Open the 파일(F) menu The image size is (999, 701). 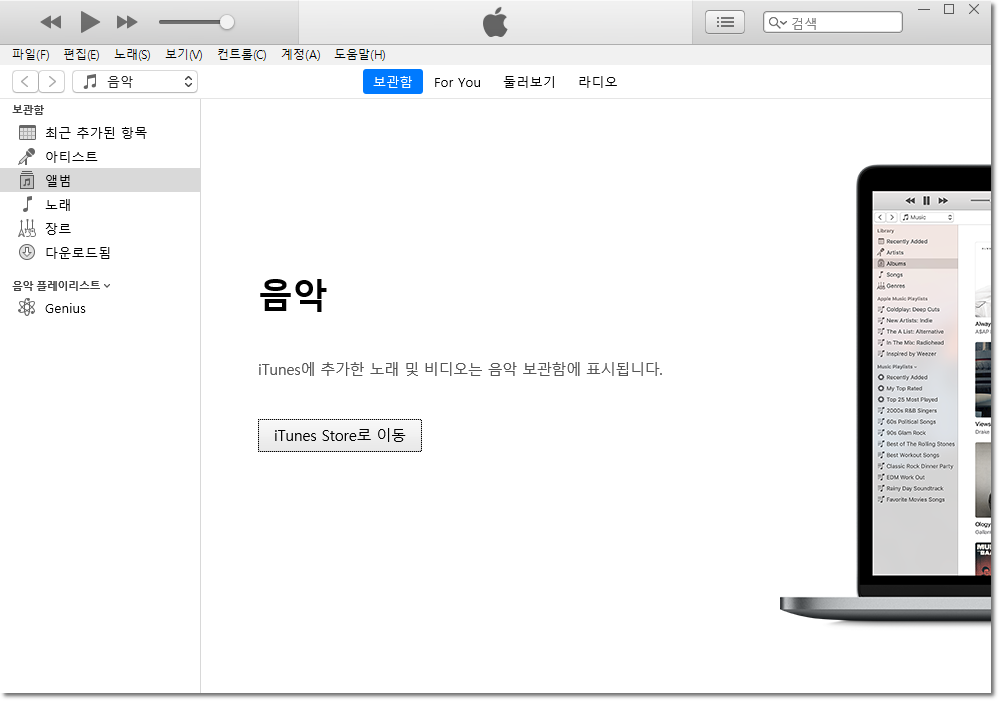point(31,55)
